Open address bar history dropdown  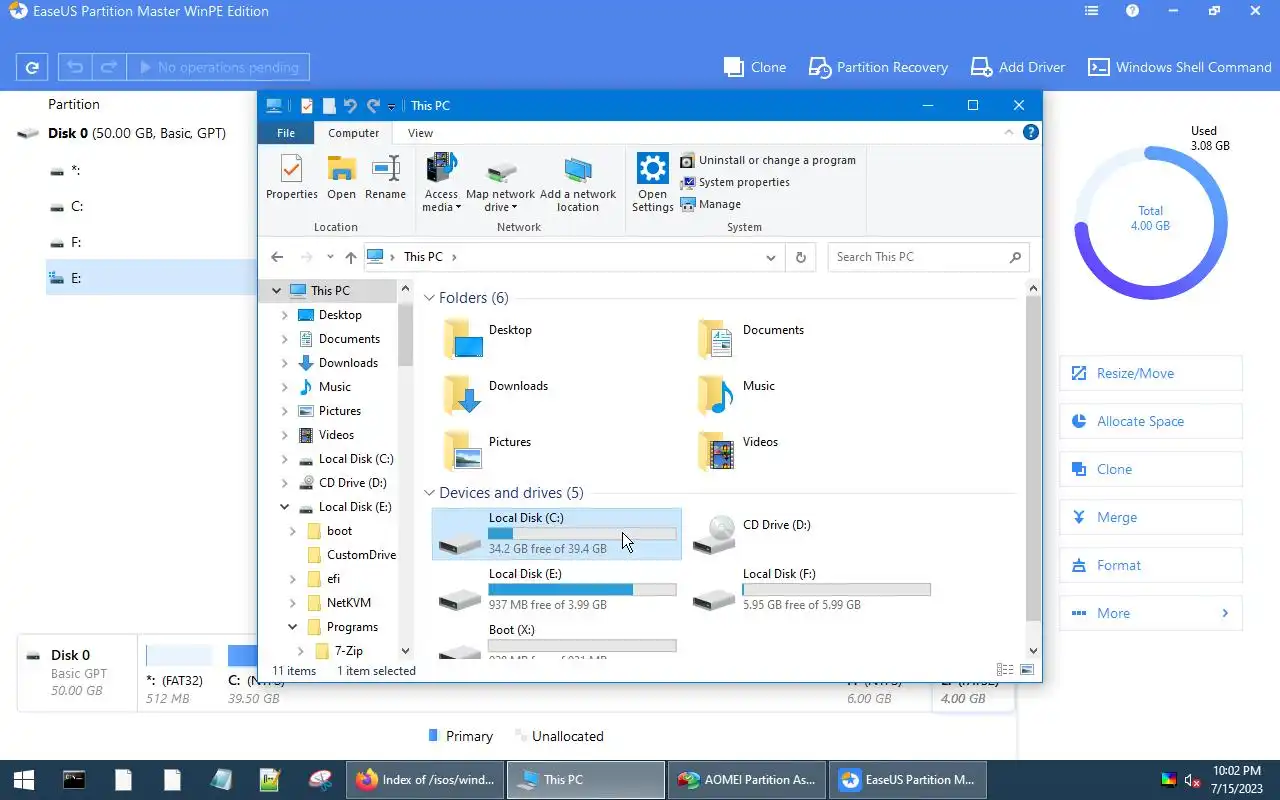[770, 257]
